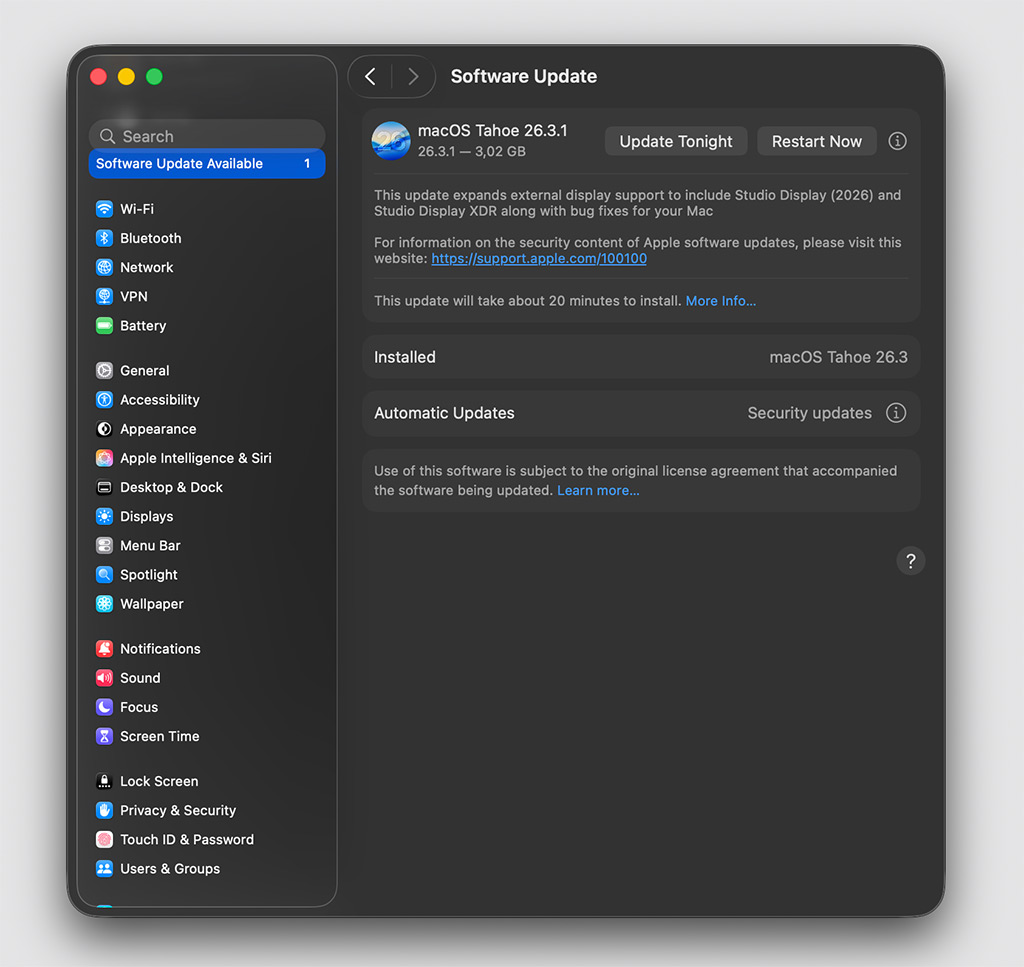Open the help question mark button
The width and height of the screenshot is (1024, 967).
(910, 561)
